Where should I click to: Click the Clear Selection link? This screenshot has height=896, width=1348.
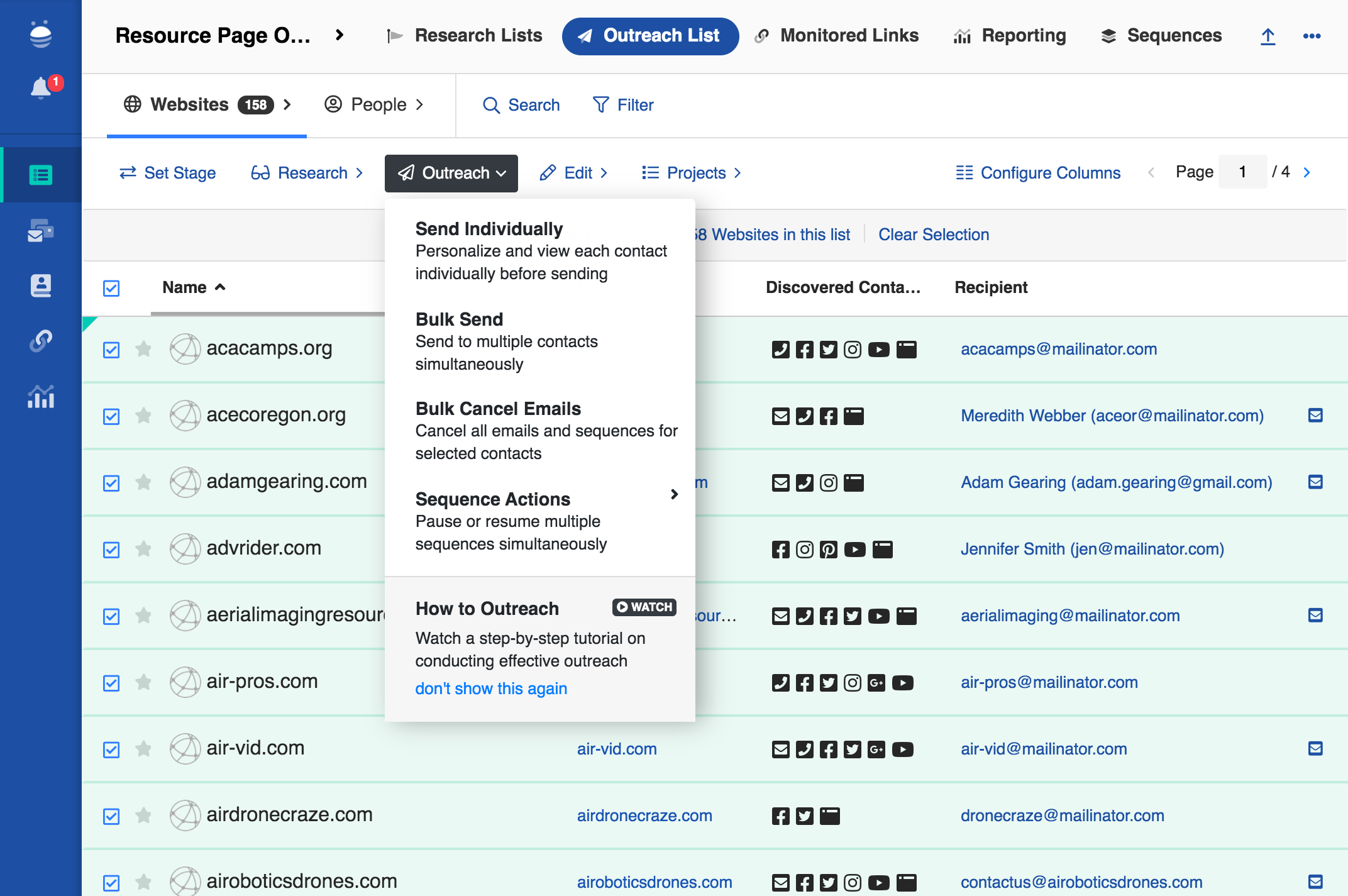point(934,235)
